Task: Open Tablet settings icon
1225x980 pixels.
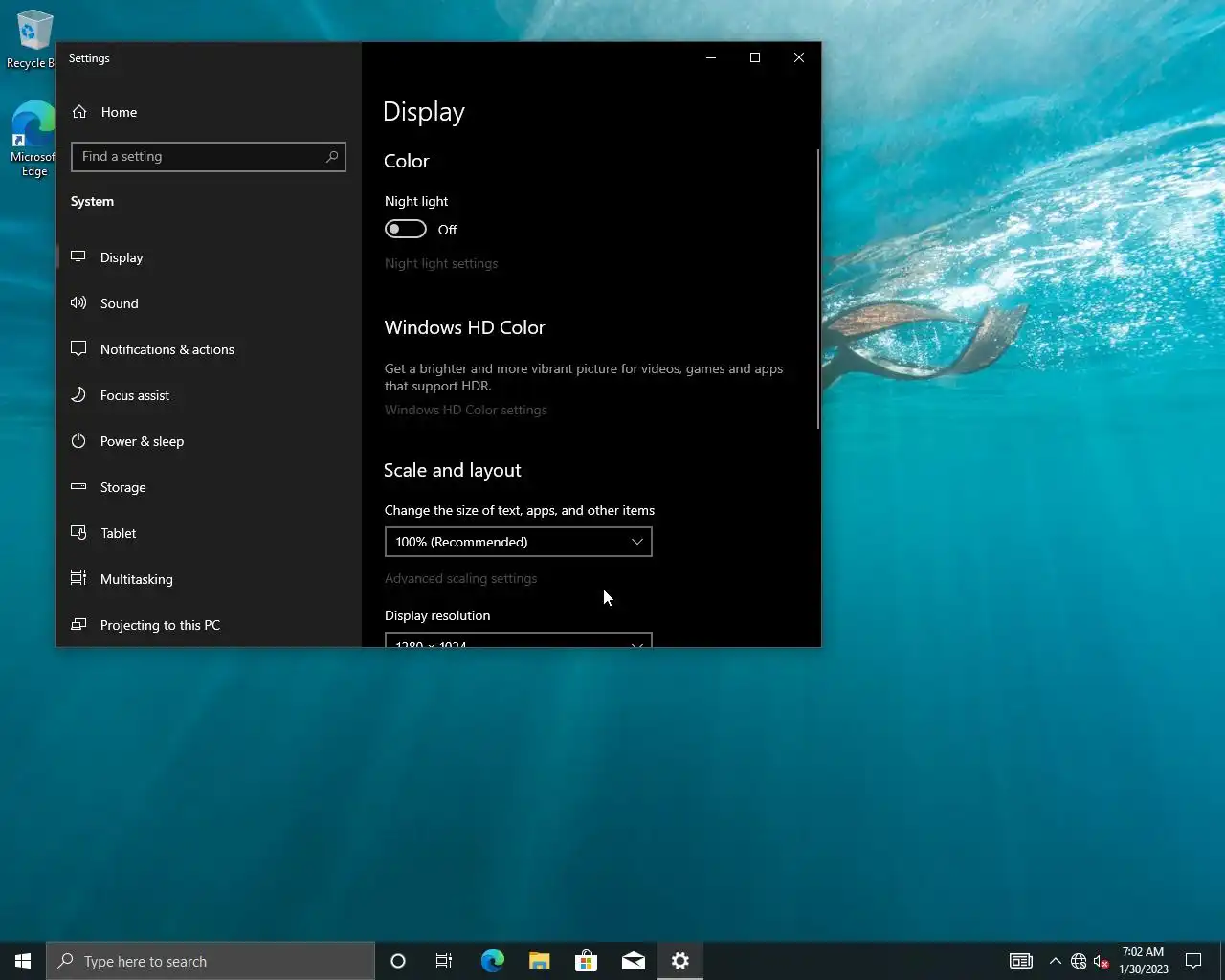Action: [78, 532]
